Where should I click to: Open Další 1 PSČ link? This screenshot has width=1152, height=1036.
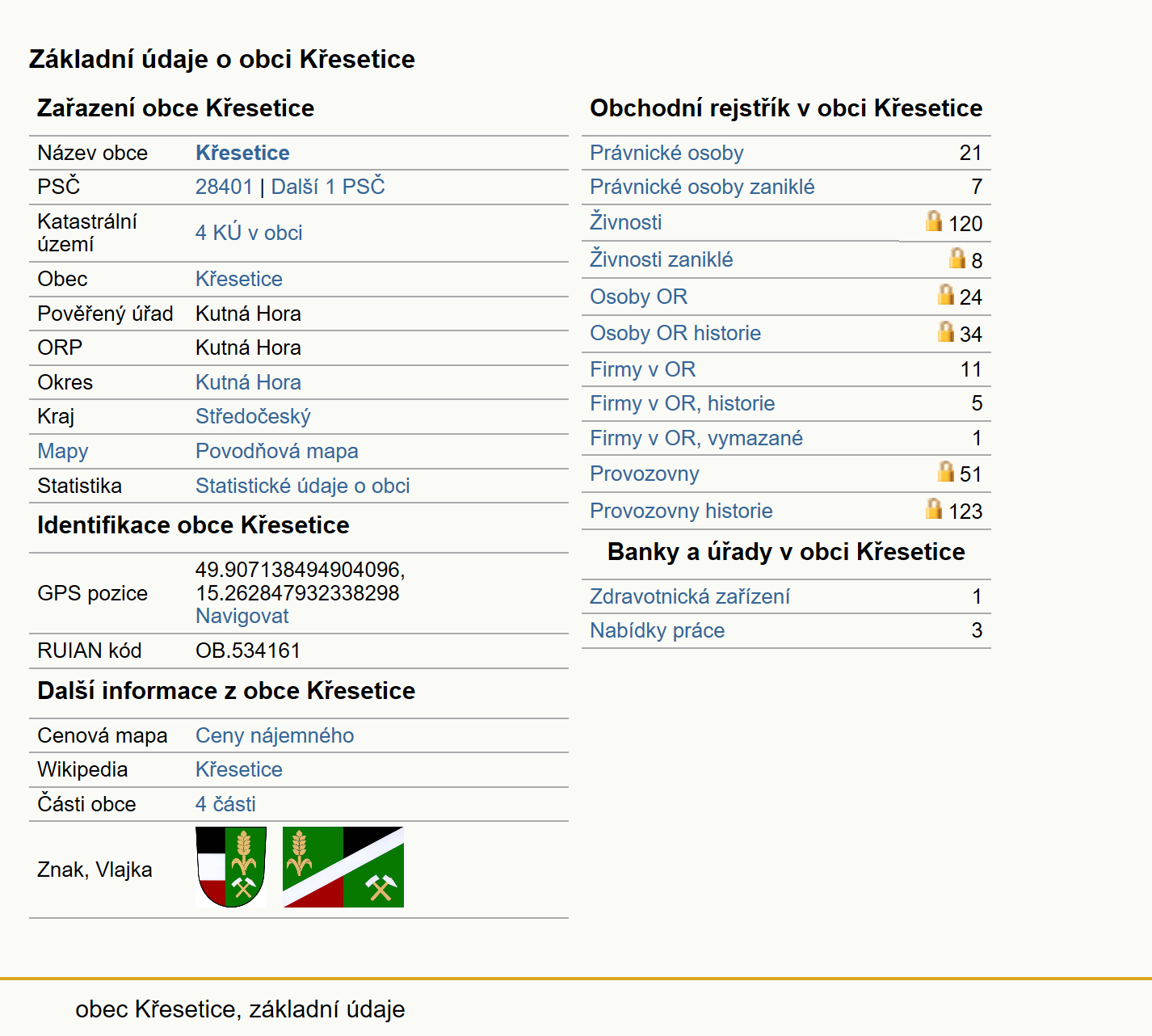328,187
